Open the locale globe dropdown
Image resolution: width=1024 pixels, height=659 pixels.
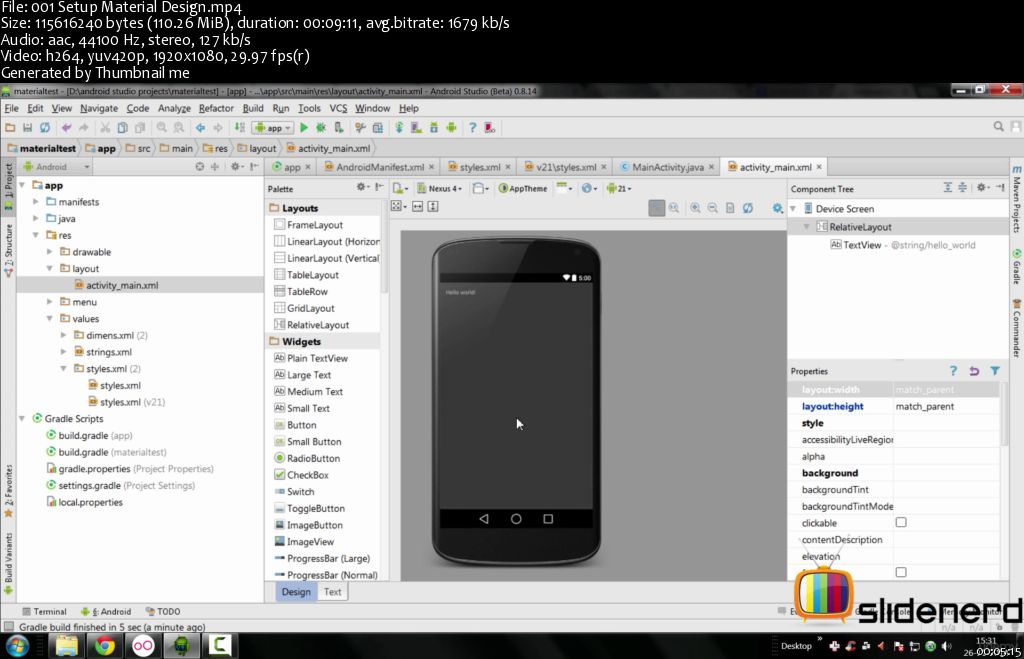(588, 188)
